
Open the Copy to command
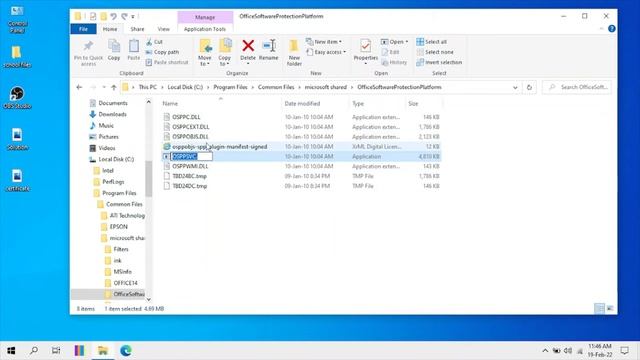tap(224, 53)
